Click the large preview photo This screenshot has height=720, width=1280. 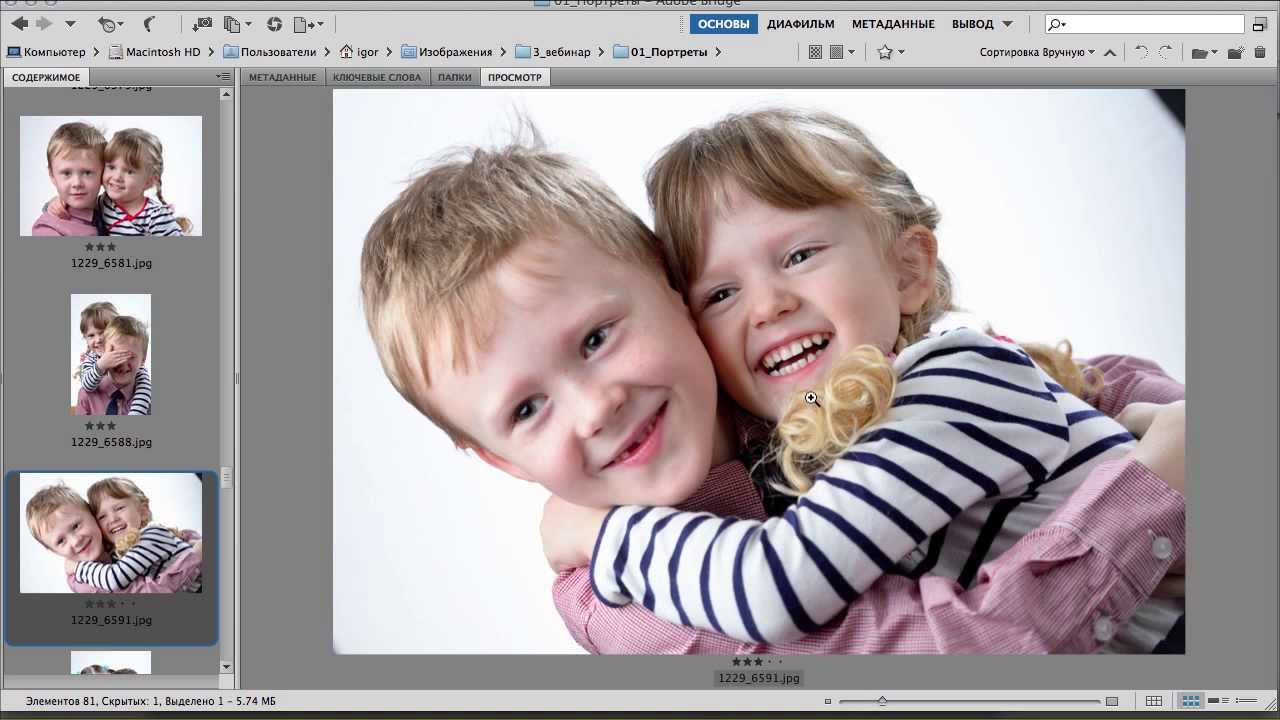tap(759, 372)
